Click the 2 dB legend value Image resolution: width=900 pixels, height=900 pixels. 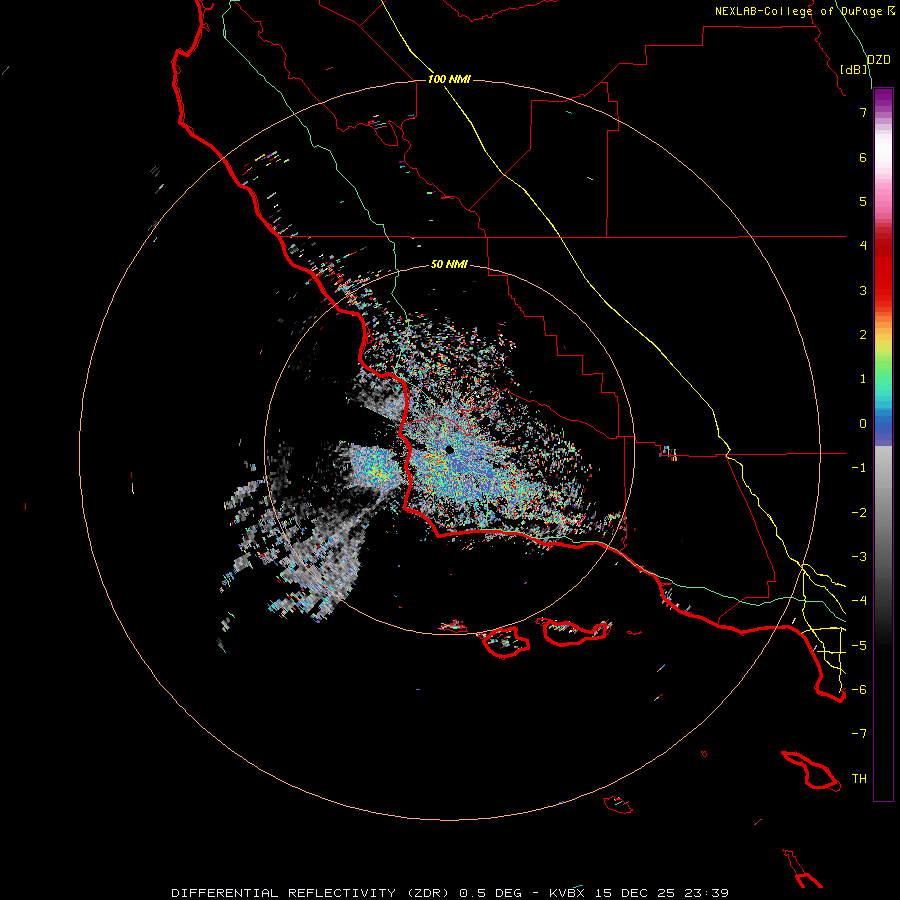863,334
